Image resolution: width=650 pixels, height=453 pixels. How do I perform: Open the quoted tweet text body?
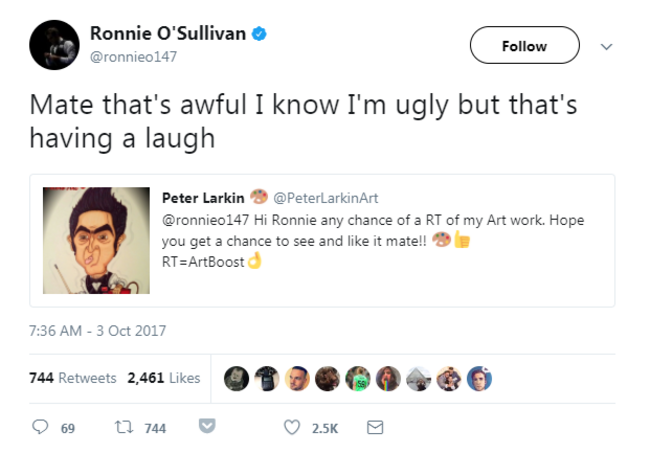(x=372, y=238)
